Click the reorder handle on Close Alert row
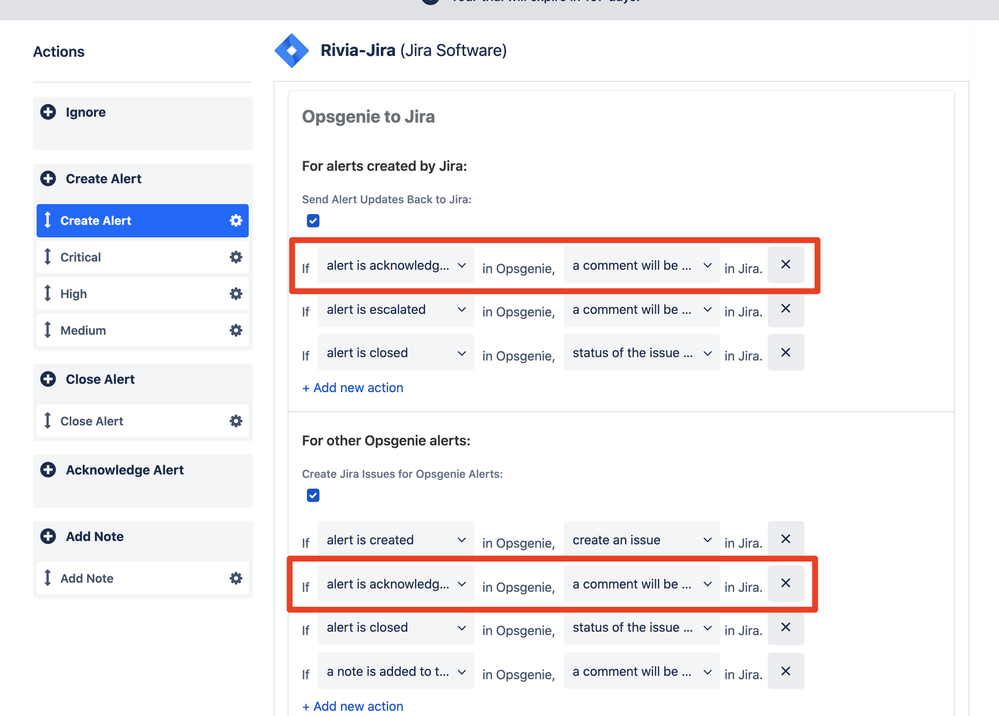The width and height of the screenshot is (999, 716). (x=47, y=421)
